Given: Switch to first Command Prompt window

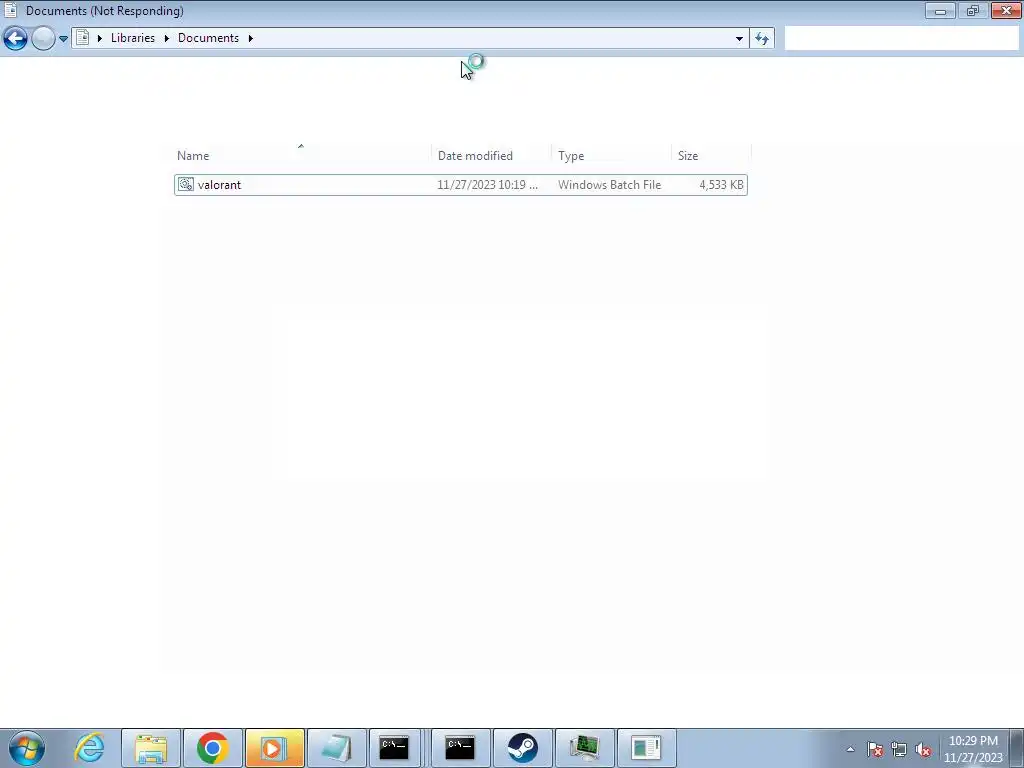Looking at the screenshot, I should (x=394, y=748).
